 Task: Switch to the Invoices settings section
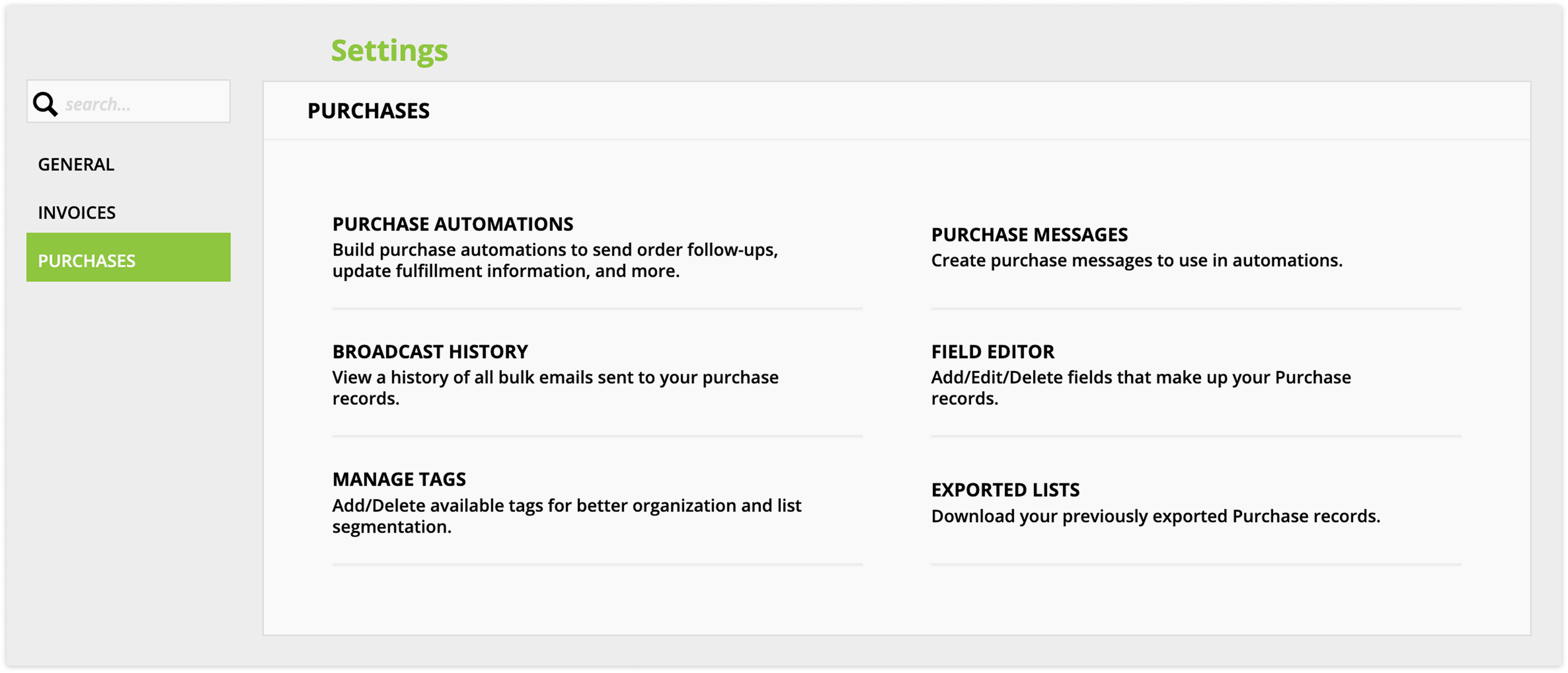pos(77,212)
